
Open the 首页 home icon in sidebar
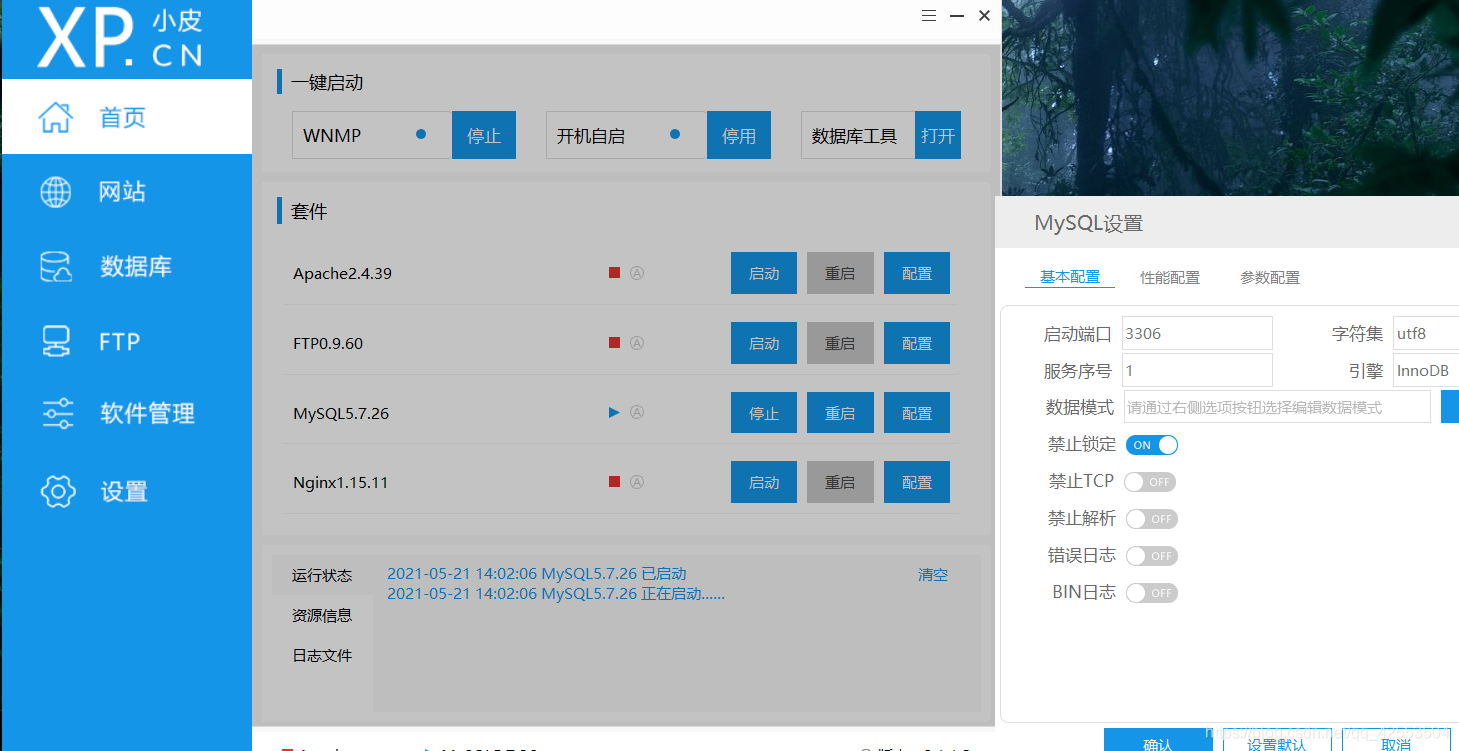tap(56, 117)
